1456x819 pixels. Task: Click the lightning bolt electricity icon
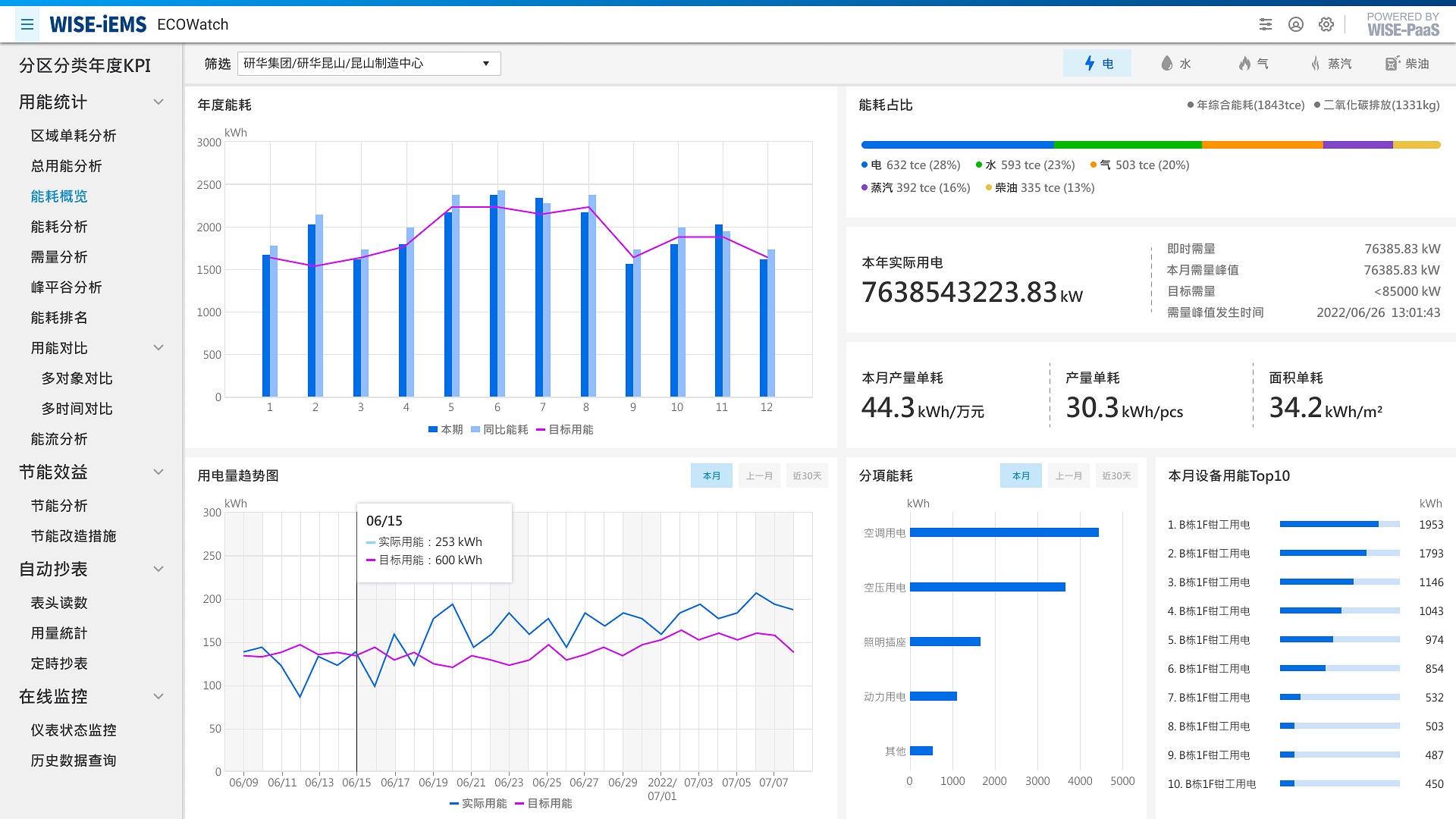[1090, 64]
